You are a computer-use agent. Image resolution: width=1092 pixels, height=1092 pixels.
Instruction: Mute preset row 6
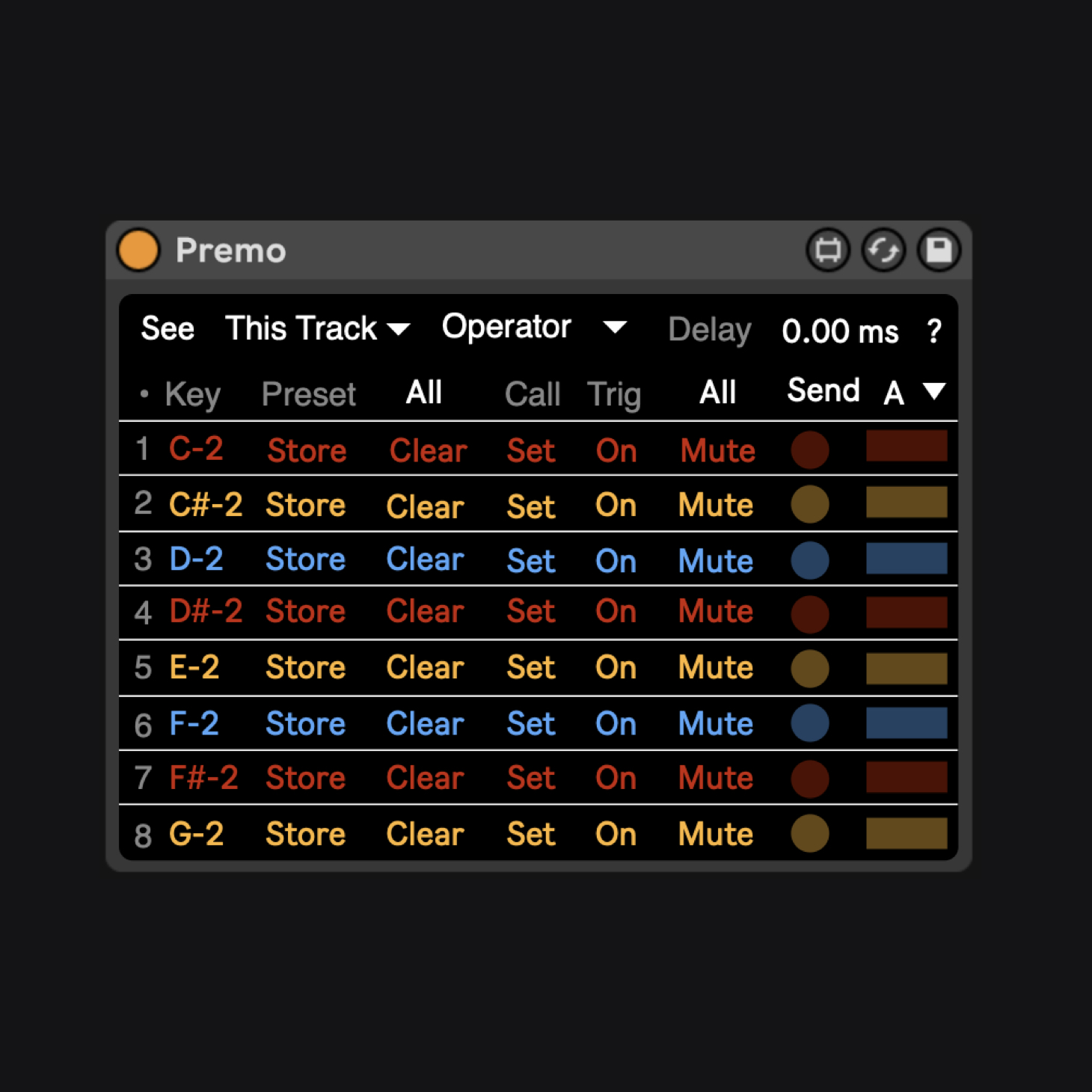point(715,724)
